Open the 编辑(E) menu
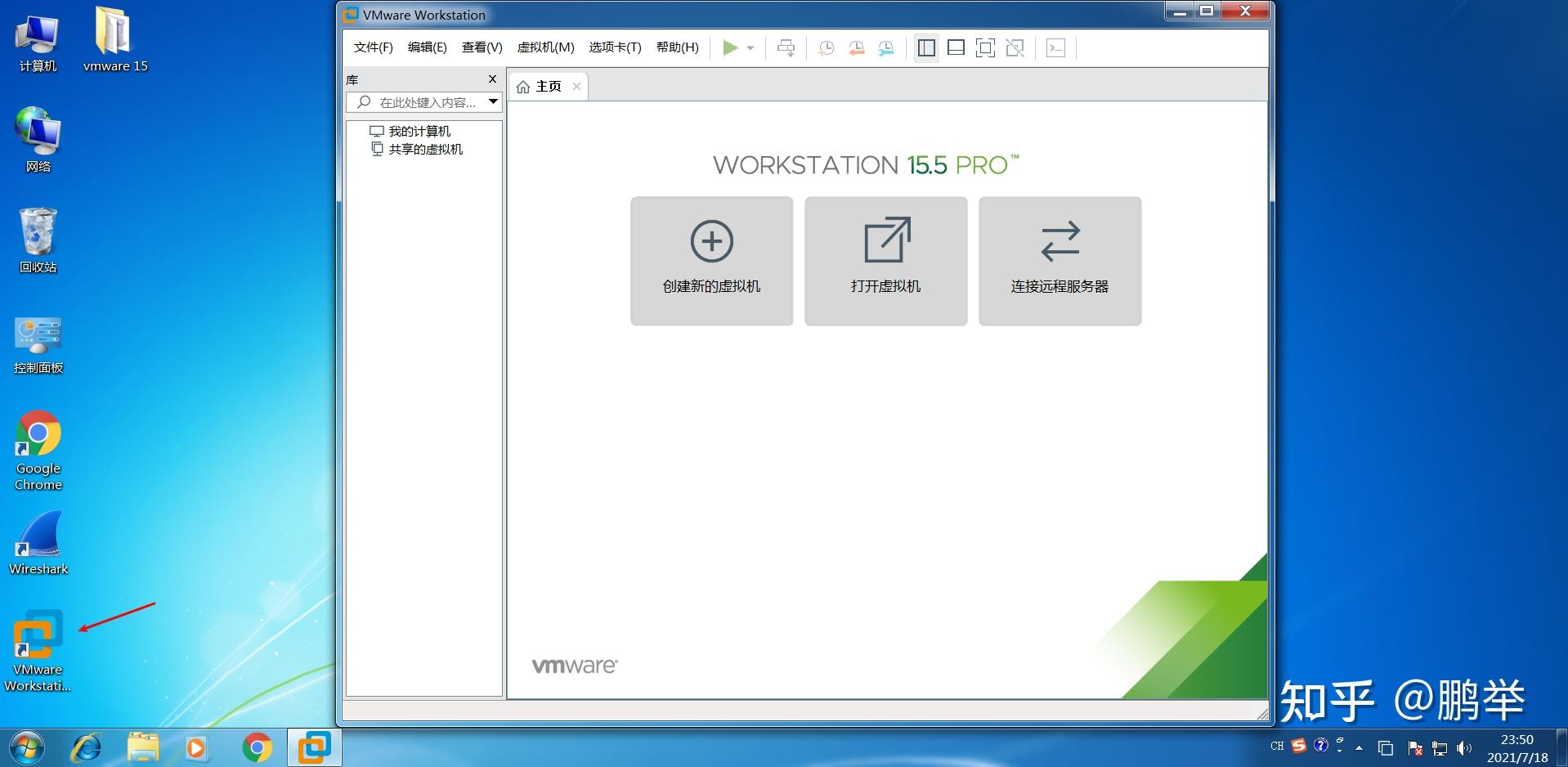This screenshot has width=1568, height=767. 427,47
